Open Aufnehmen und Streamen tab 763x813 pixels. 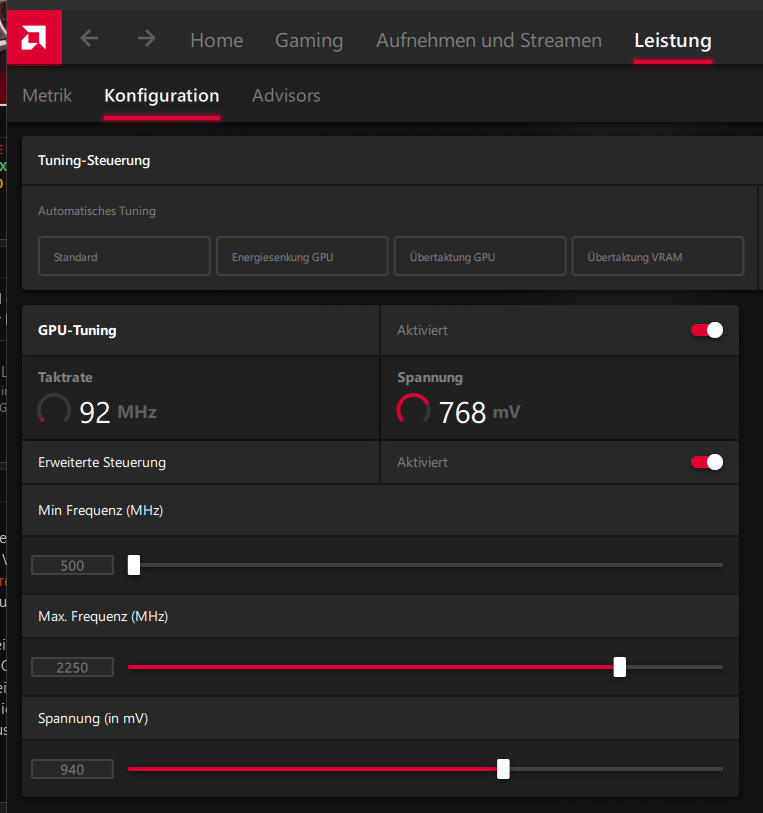489,40
